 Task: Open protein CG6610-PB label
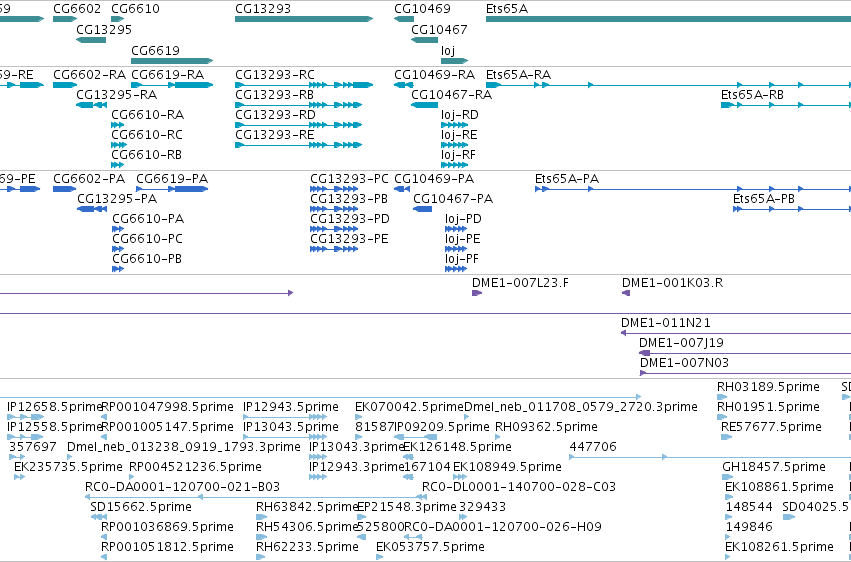(147, 259)
